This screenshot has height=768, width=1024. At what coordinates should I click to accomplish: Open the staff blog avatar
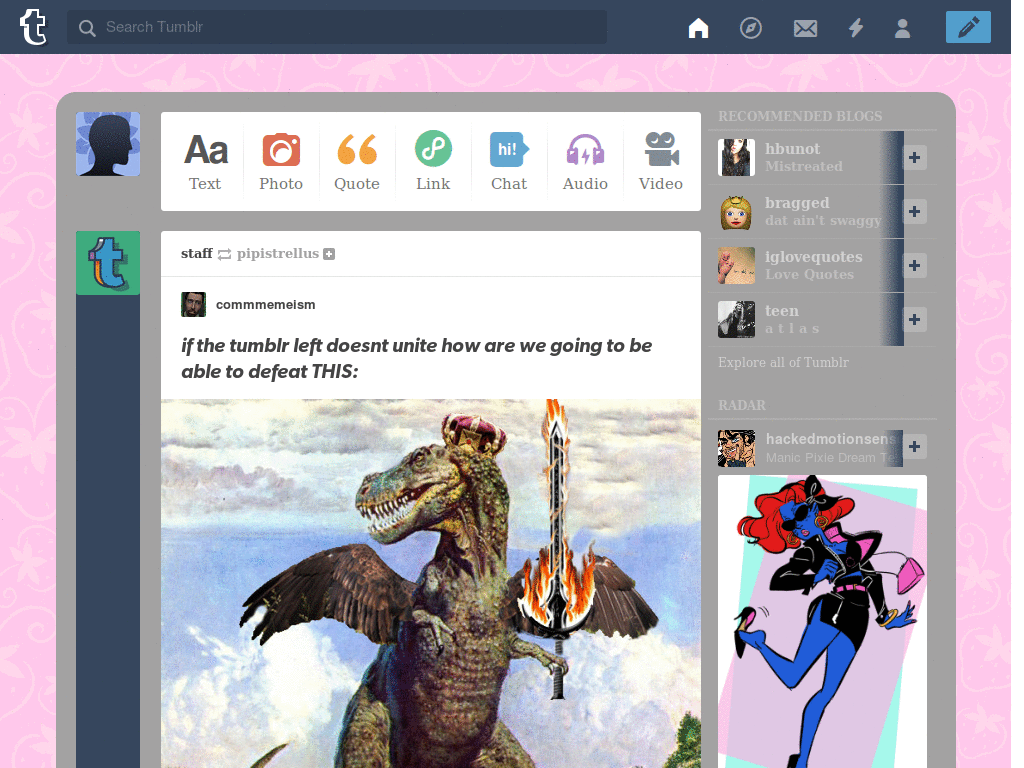[x=108, y=263]
